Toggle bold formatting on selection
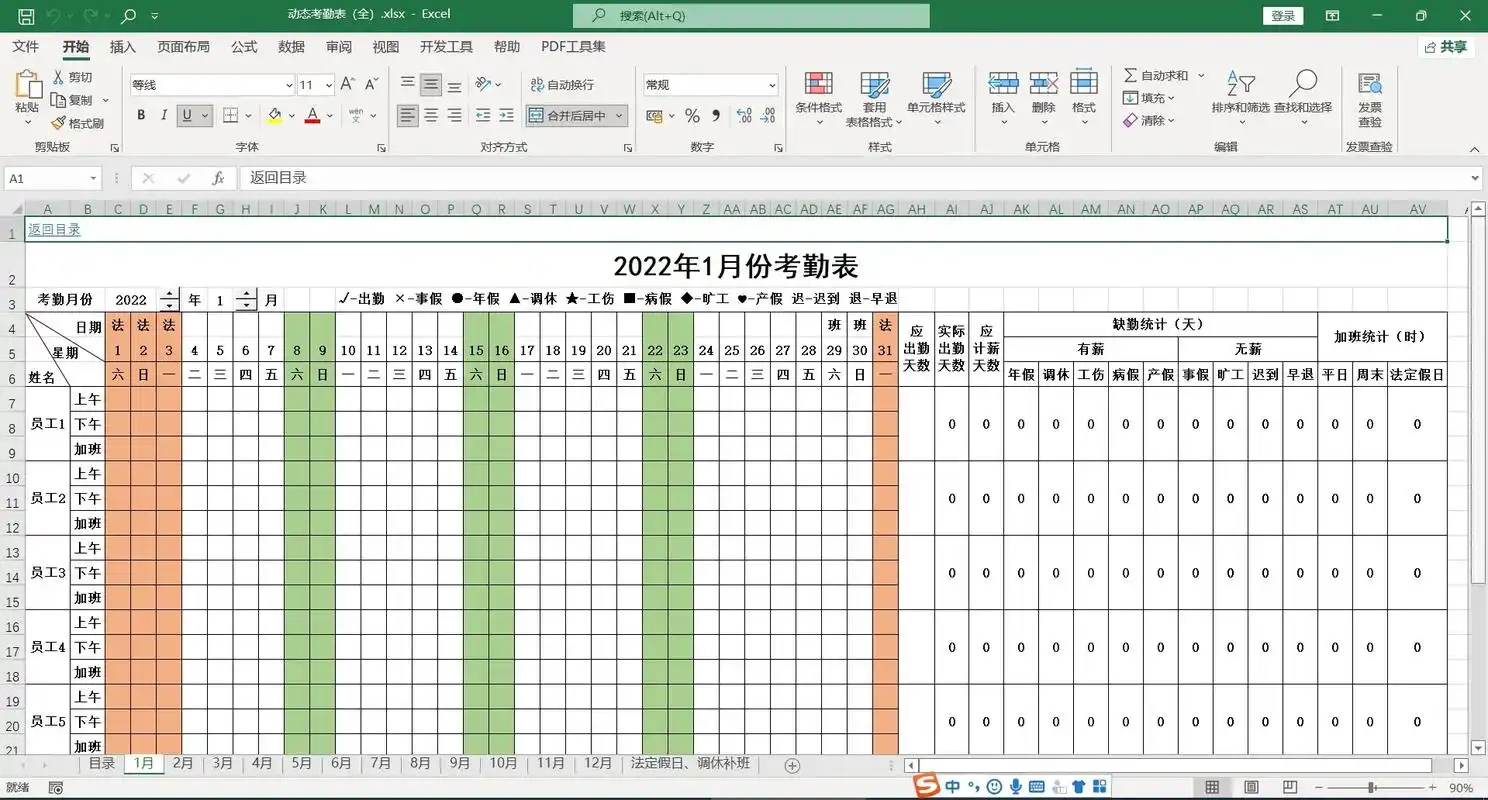The height and width of the screenshot is (800, 1488). coord(140,115)
